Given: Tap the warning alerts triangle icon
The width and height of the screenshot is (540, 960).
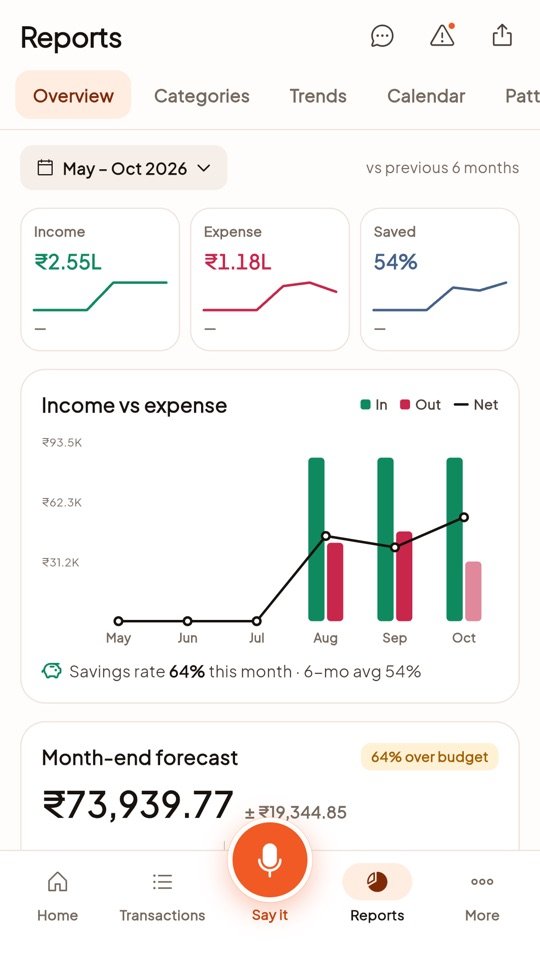Looking at the screenshot, I should click(442, 36).
